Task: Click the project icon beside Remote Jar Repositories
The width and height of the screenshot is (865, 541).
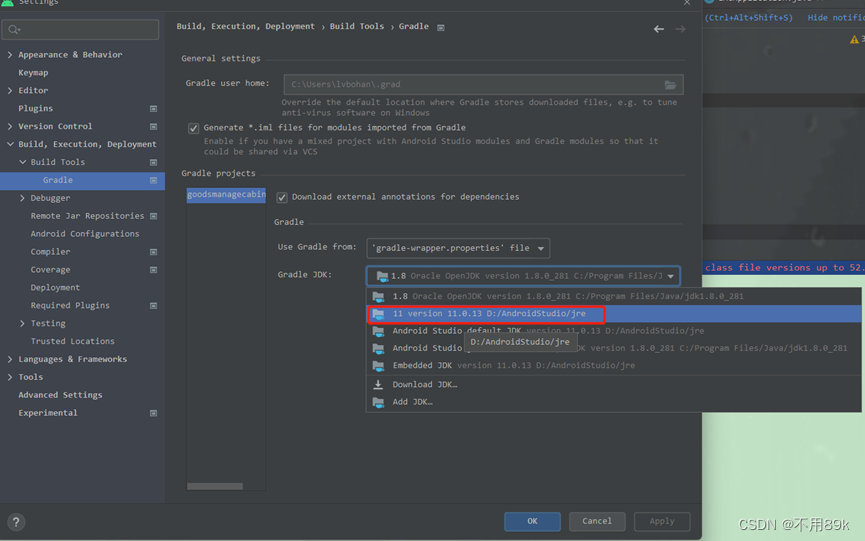Action: 153,216
